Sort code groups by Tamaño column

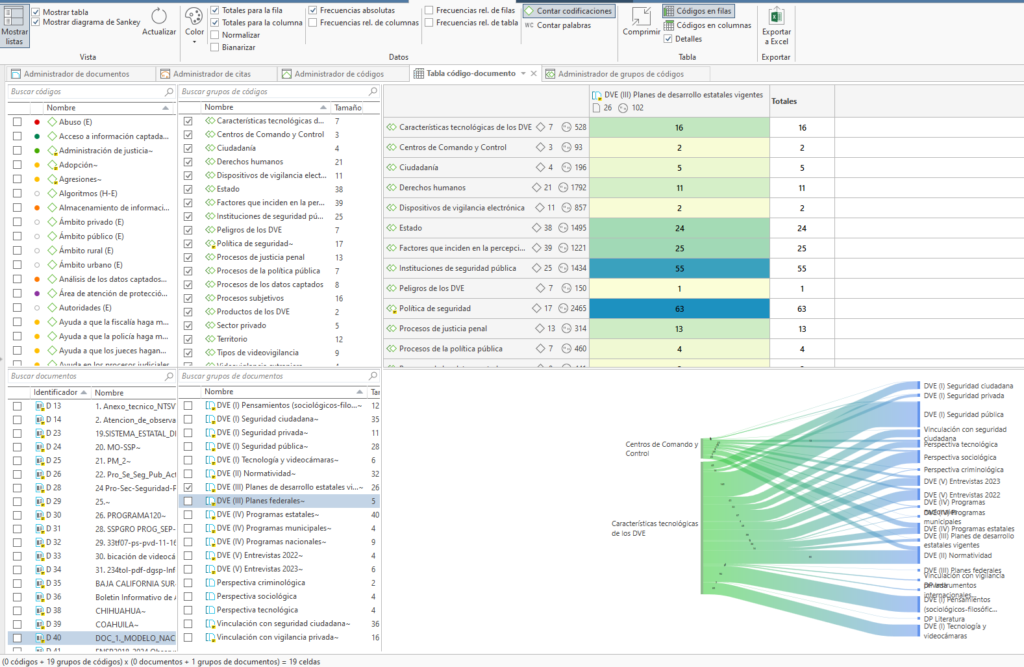(347, 108)
